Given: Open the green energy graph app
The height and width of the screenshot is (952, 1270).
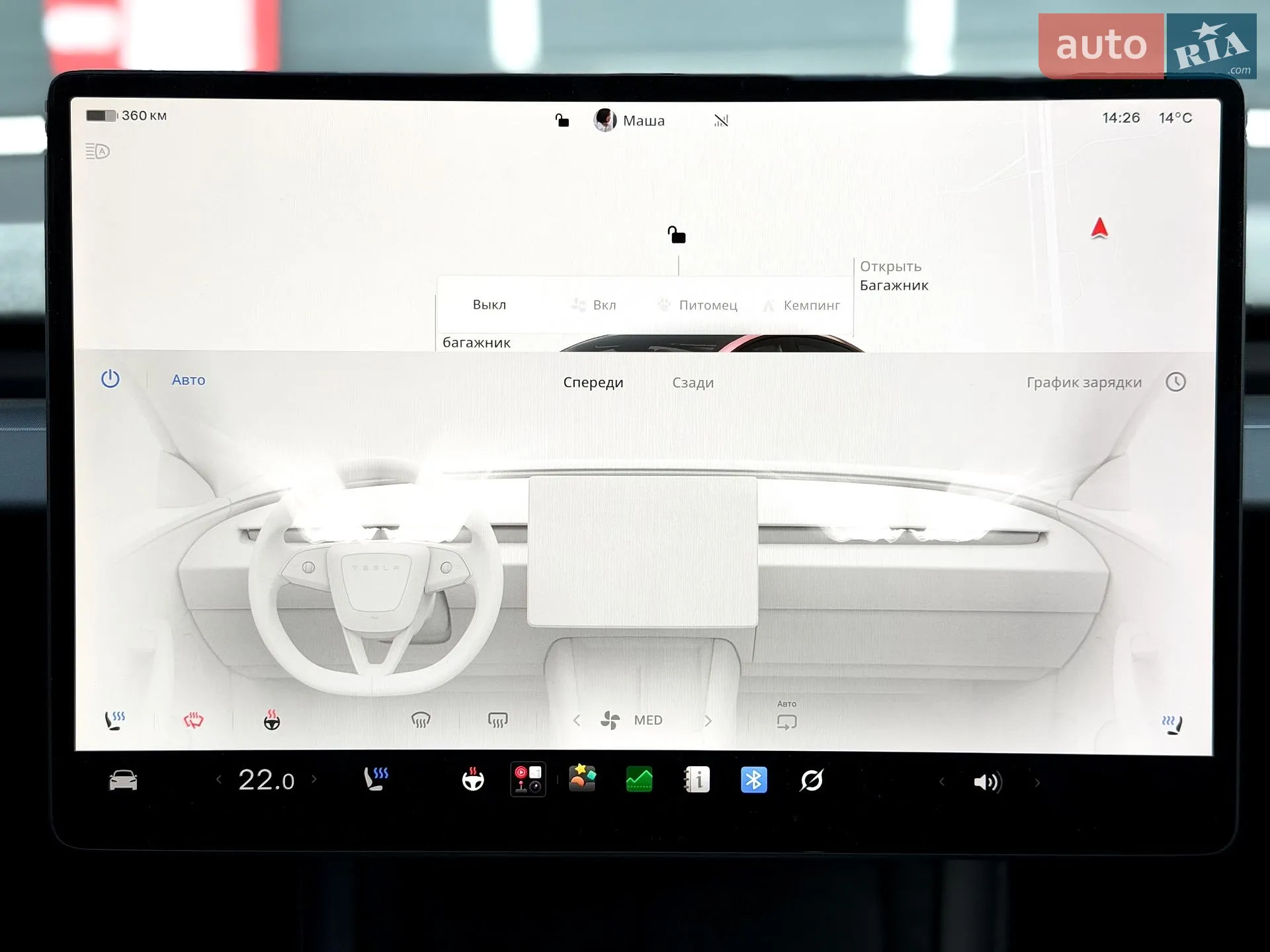Looking at the screenshot, I should 639,779.
